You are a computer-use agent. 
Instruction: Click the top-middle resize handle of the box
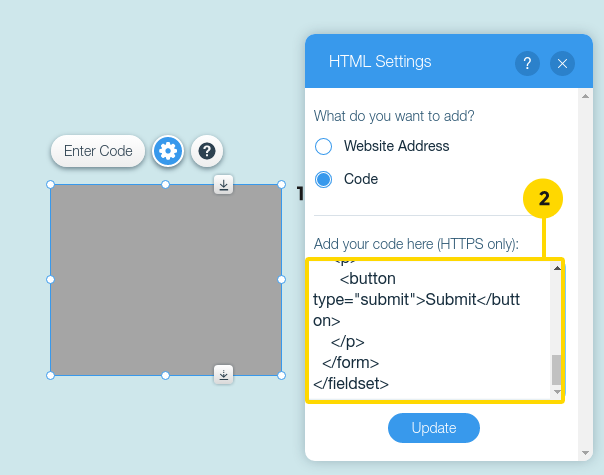tap(165, 185)
